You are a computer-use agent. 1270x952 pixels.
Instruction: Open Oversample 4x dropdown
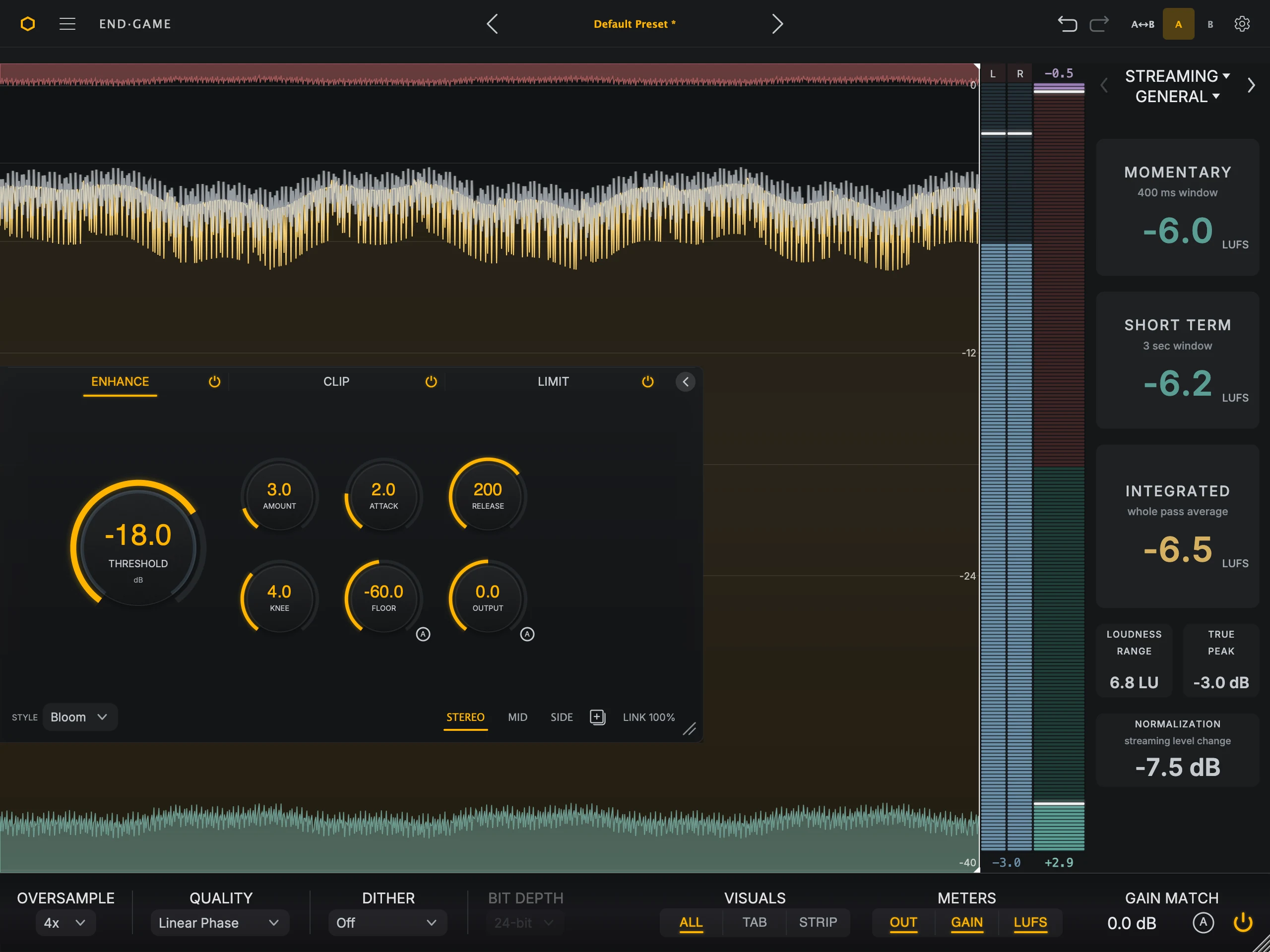pos(65,923)
